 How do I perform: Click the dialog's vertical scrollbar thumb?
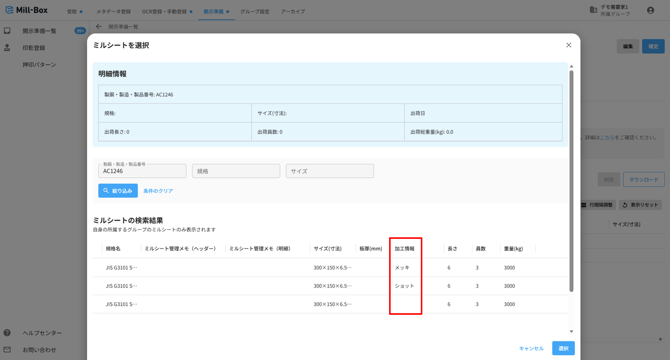pyautogui.click(x=571, y=181)
